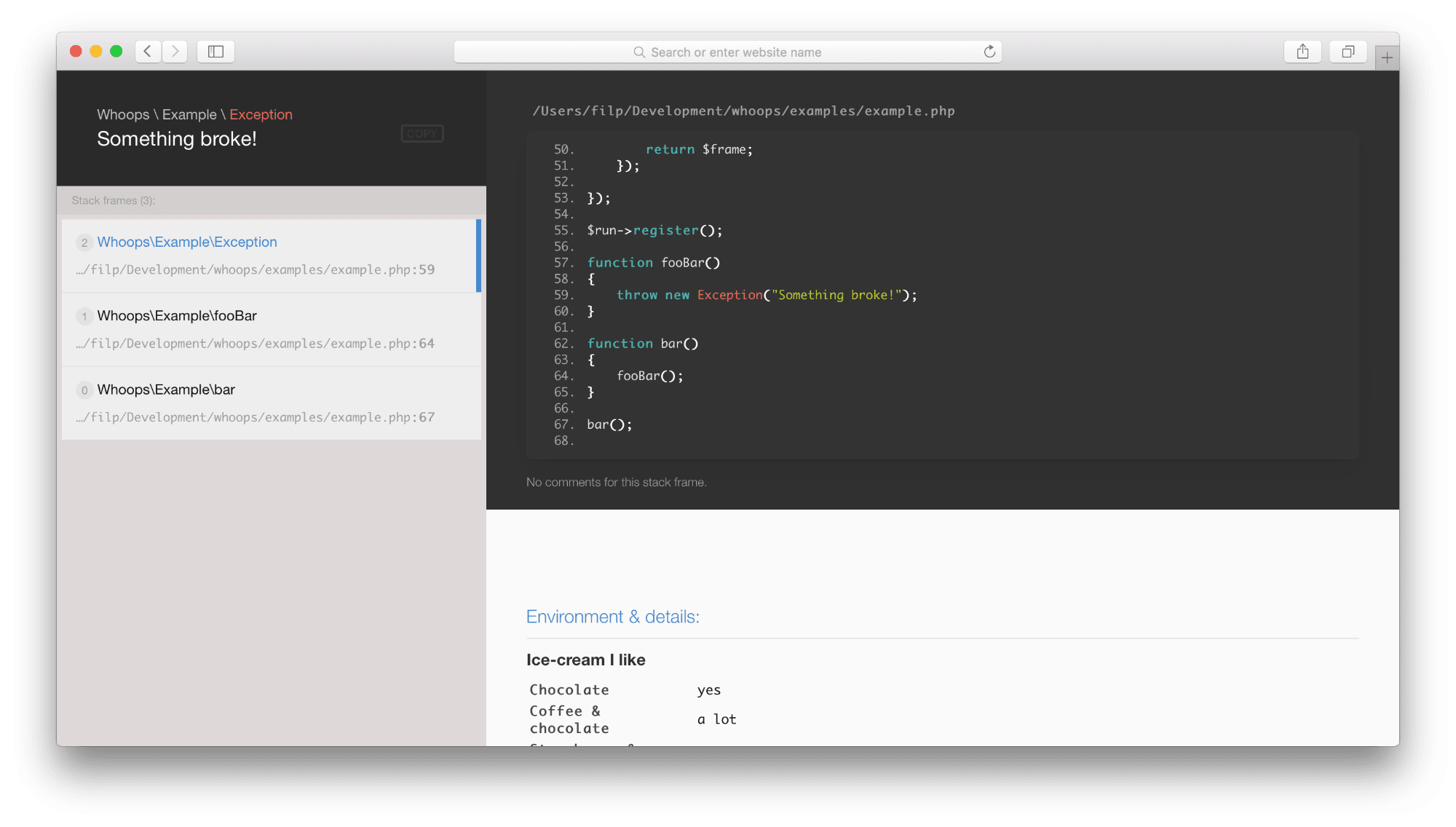Click the sidebar toggle icon
This screenshot has width=1456, height=827.
(x=216, y=51)
